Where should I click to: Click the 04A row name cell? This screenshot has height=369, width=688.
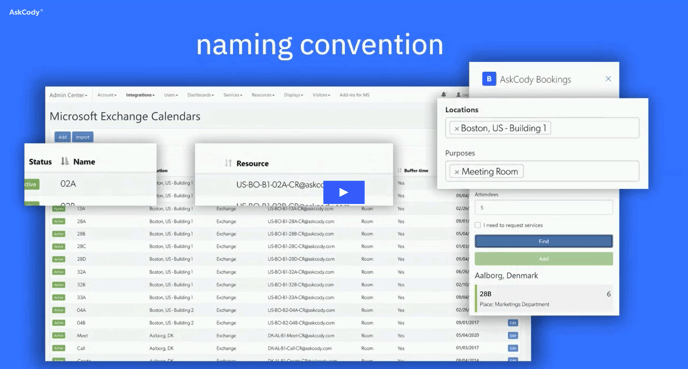point(82,310)
